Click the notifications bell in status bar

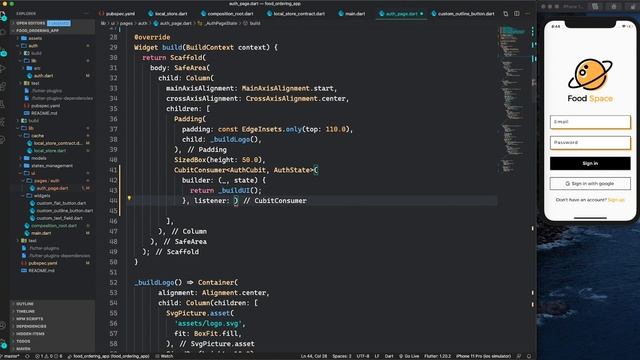529,356
